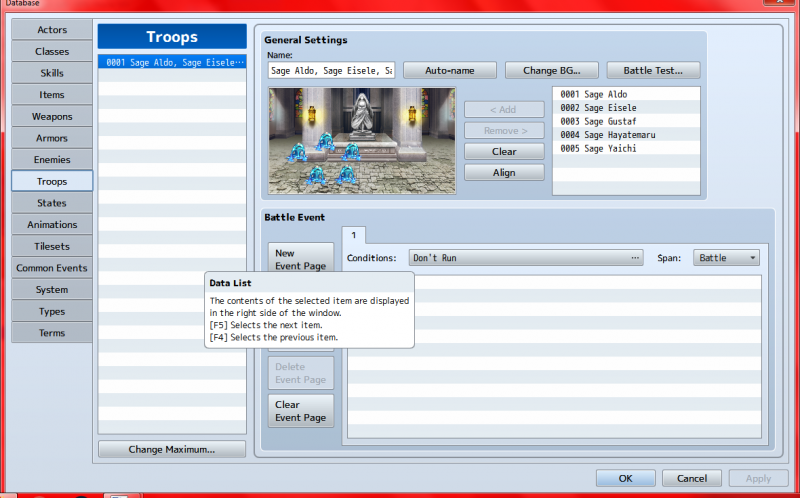800x498 pixels.
Task: Edit the troop Name field
Action: pyautogui.click(x=331, y=70)
